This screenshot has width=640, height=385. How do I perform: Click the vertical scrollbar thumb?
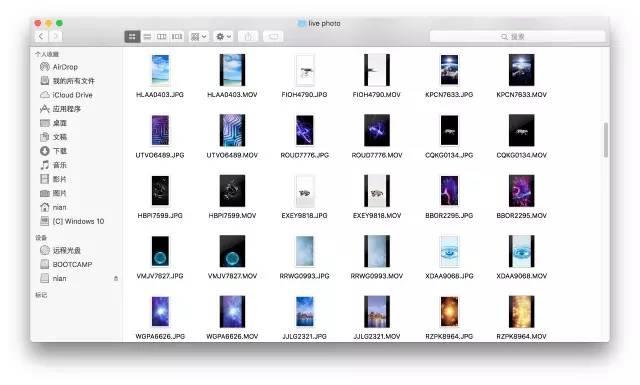tap(606, 140)
